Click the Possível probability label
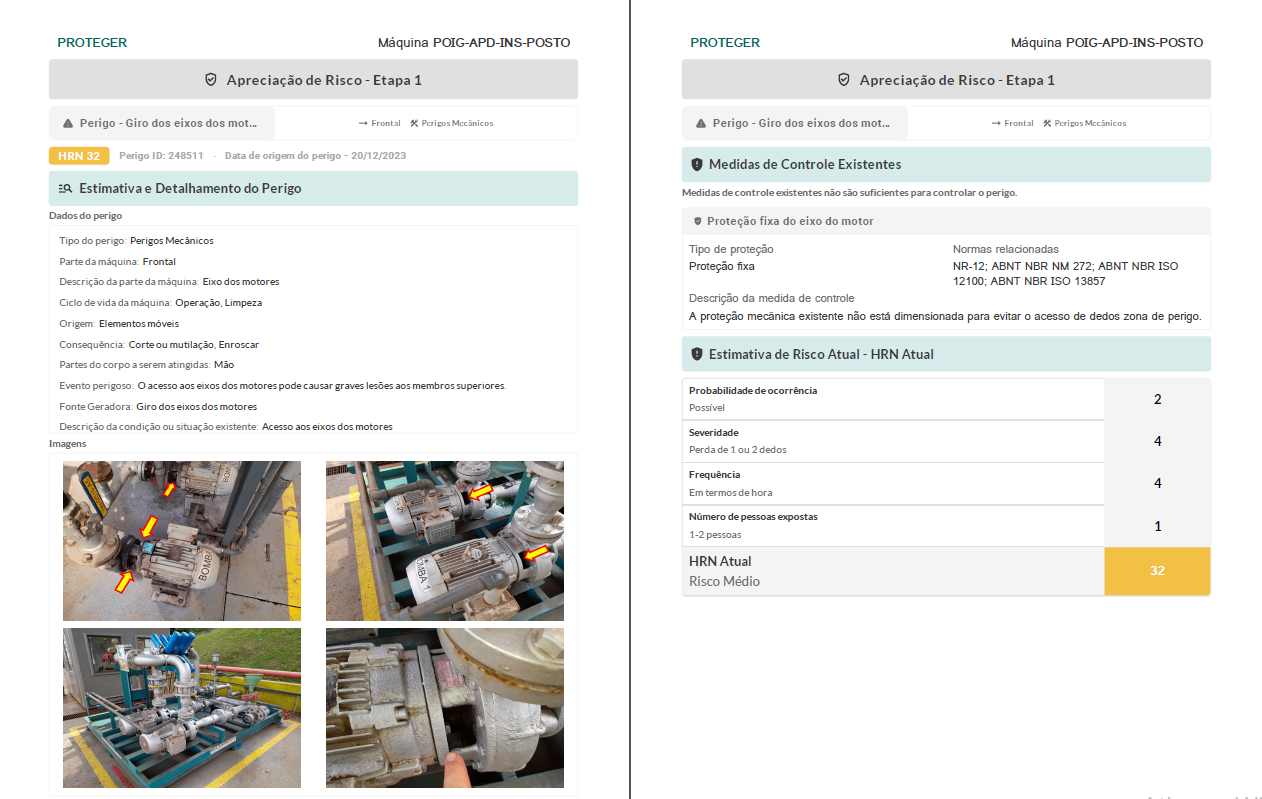Viewport: 1262px width, 799px height. pos(707,408)
